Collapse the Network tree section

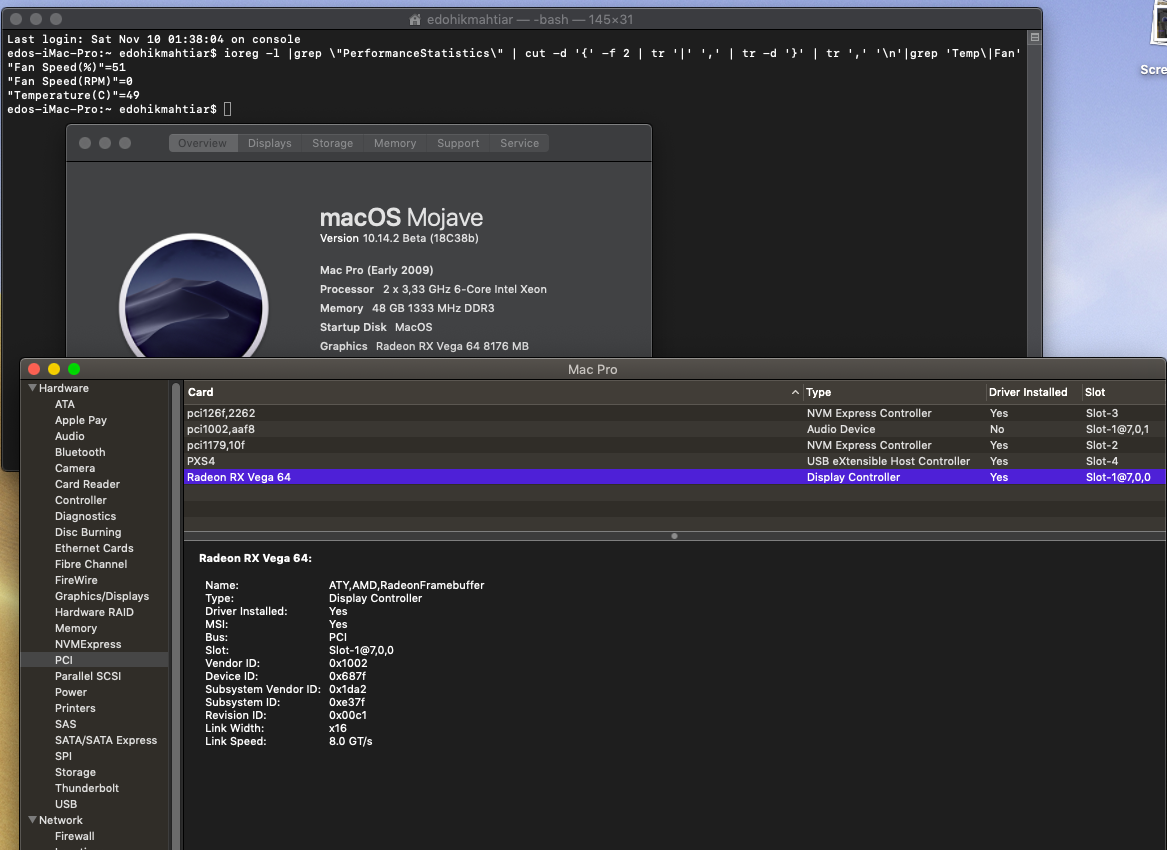click(x=32, y=819)
